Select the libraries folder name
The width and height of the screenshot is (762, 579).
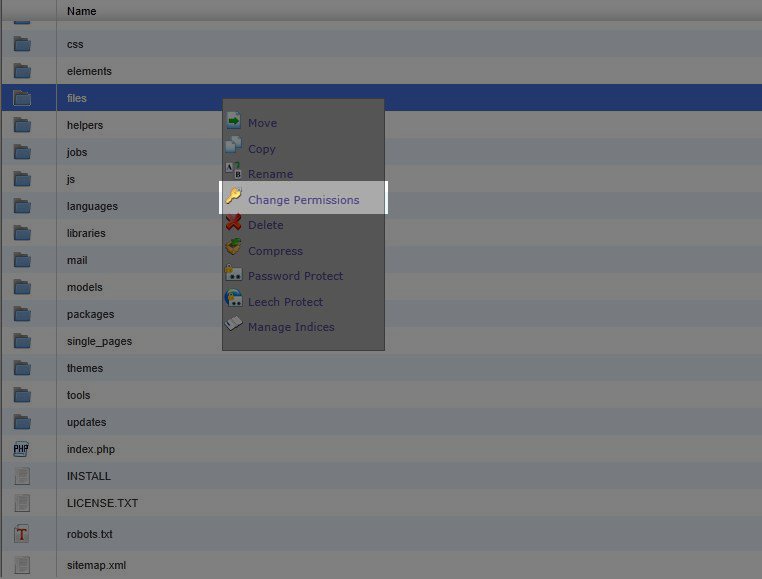[86, 233]
